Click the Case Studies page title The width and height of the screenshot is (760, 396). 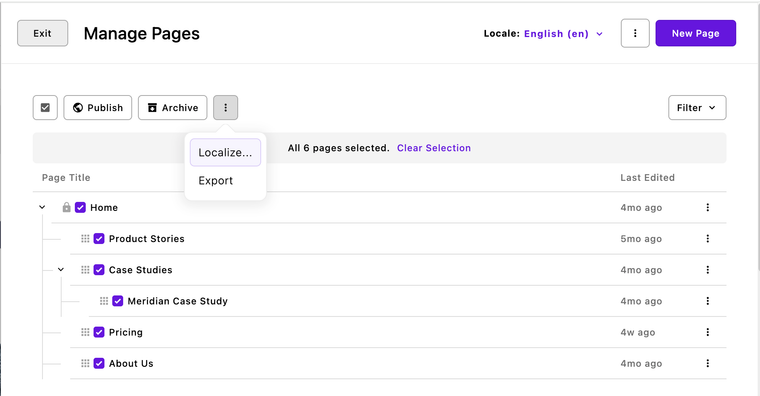(141, 269)
